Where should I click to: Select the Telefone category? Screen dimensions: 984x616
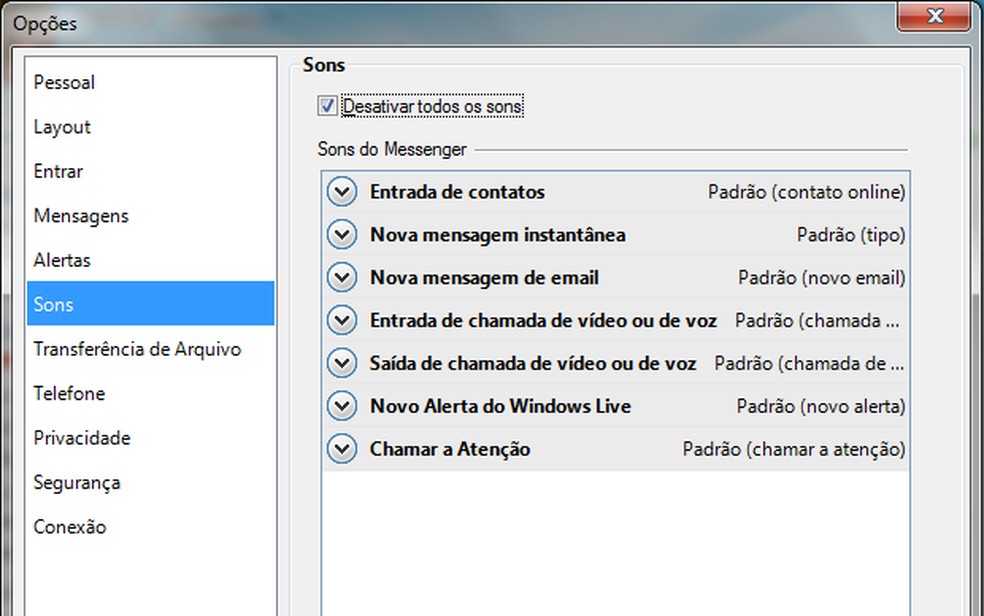click(x=69, y=393)
